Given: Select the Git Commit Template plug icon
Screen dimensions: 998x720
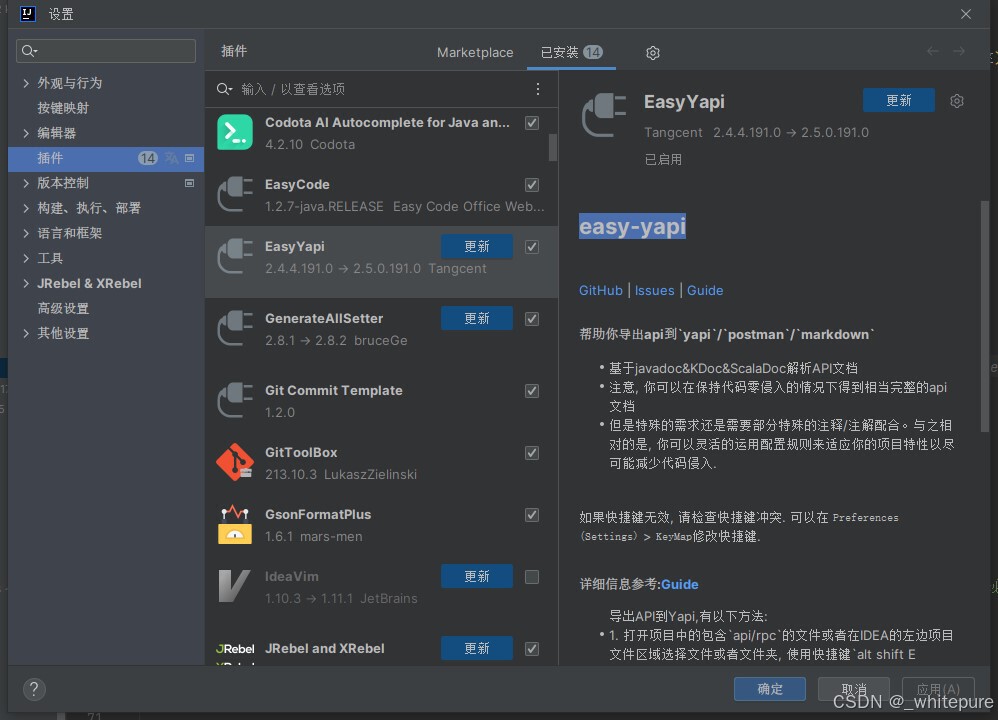Looking at the screenshot, I should click(235, 400).
